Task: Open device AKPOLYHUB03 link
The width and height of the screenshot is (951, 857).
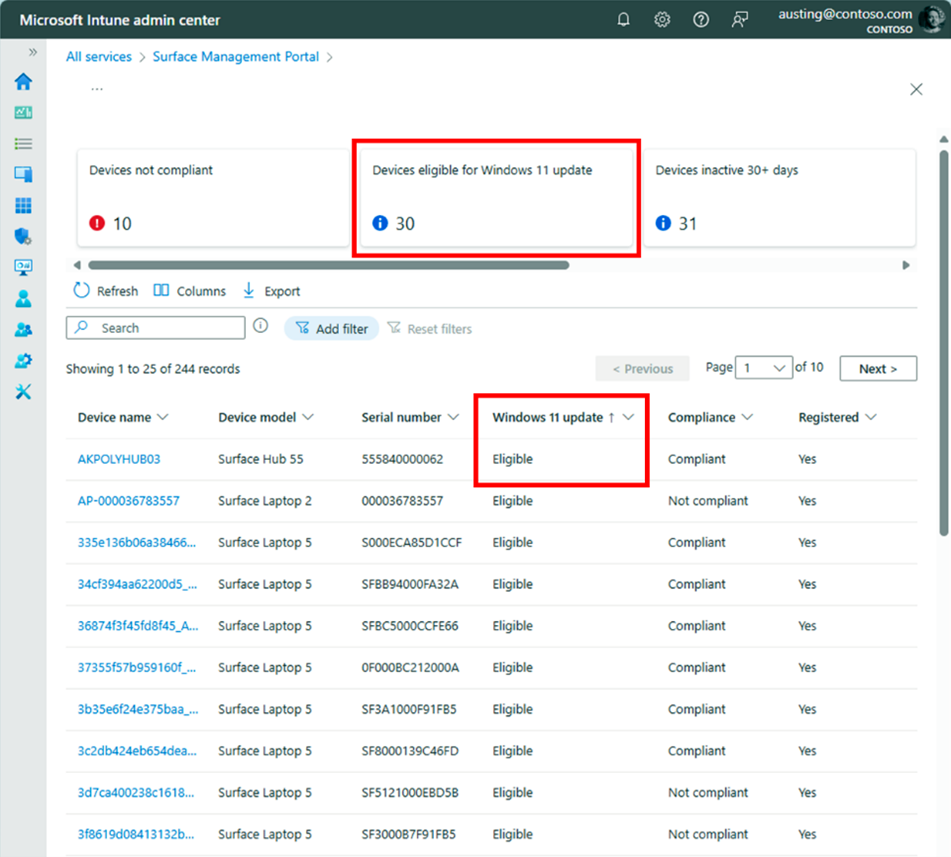Action: click(x=119, y=459)
